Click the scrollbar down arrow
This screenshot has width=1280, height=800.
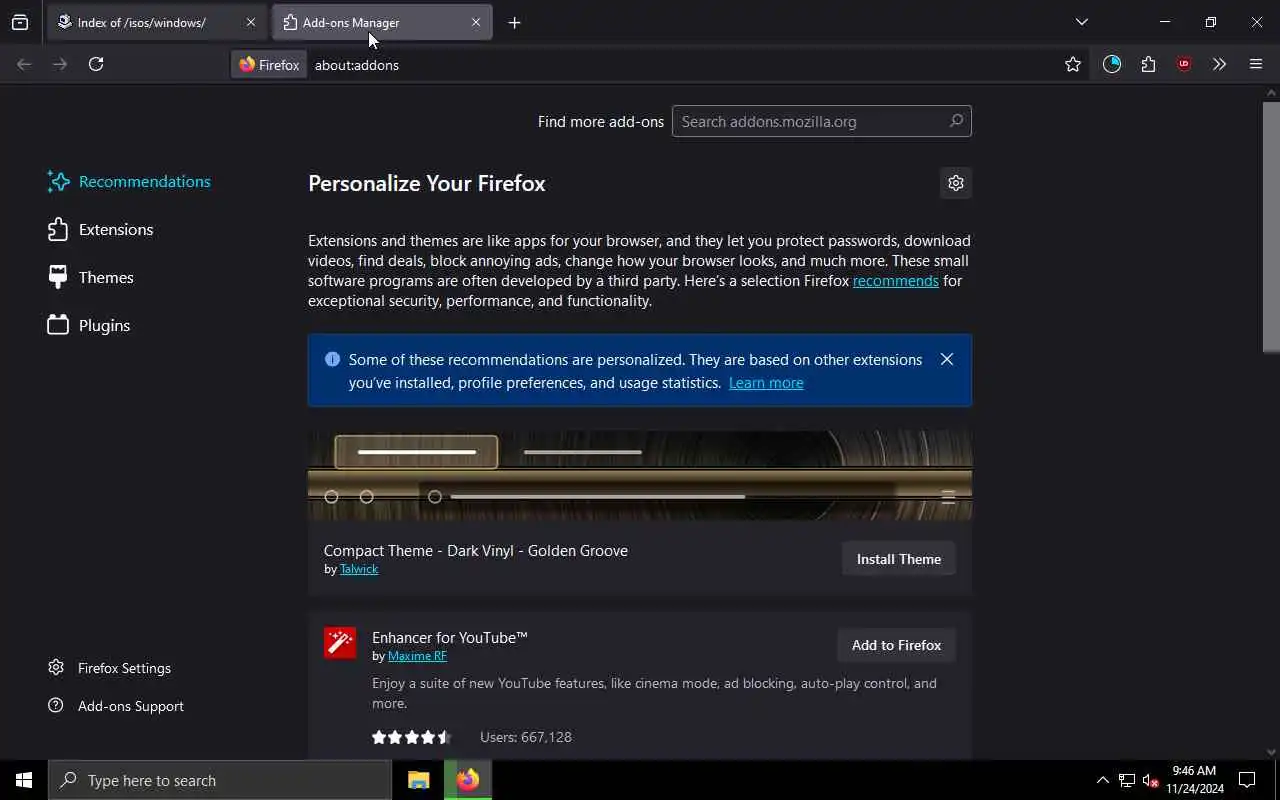(x=1271, y=752)
